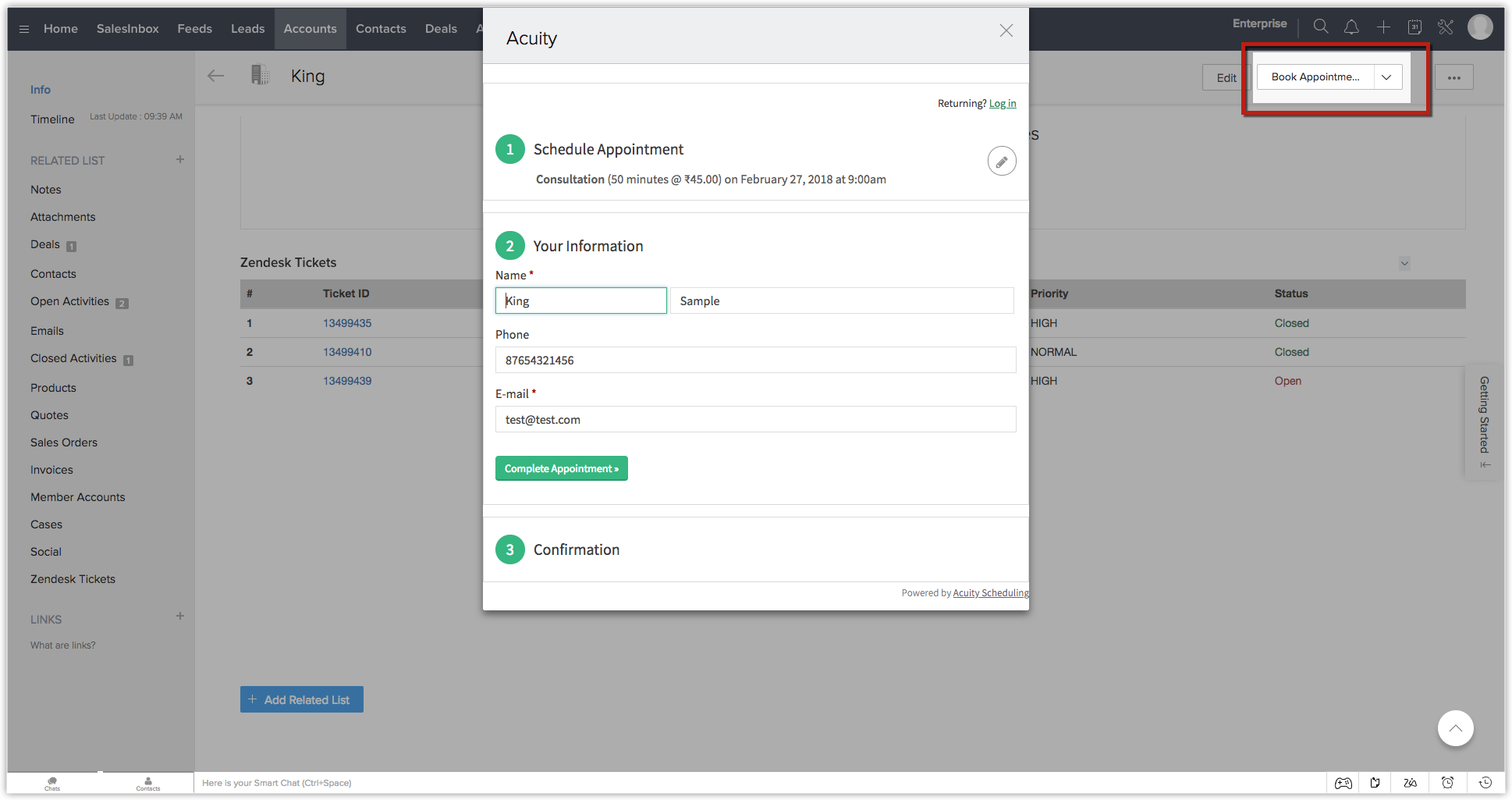Open the calendar icon in top bar
1512x800 pixels.
tap(1414, 27)
